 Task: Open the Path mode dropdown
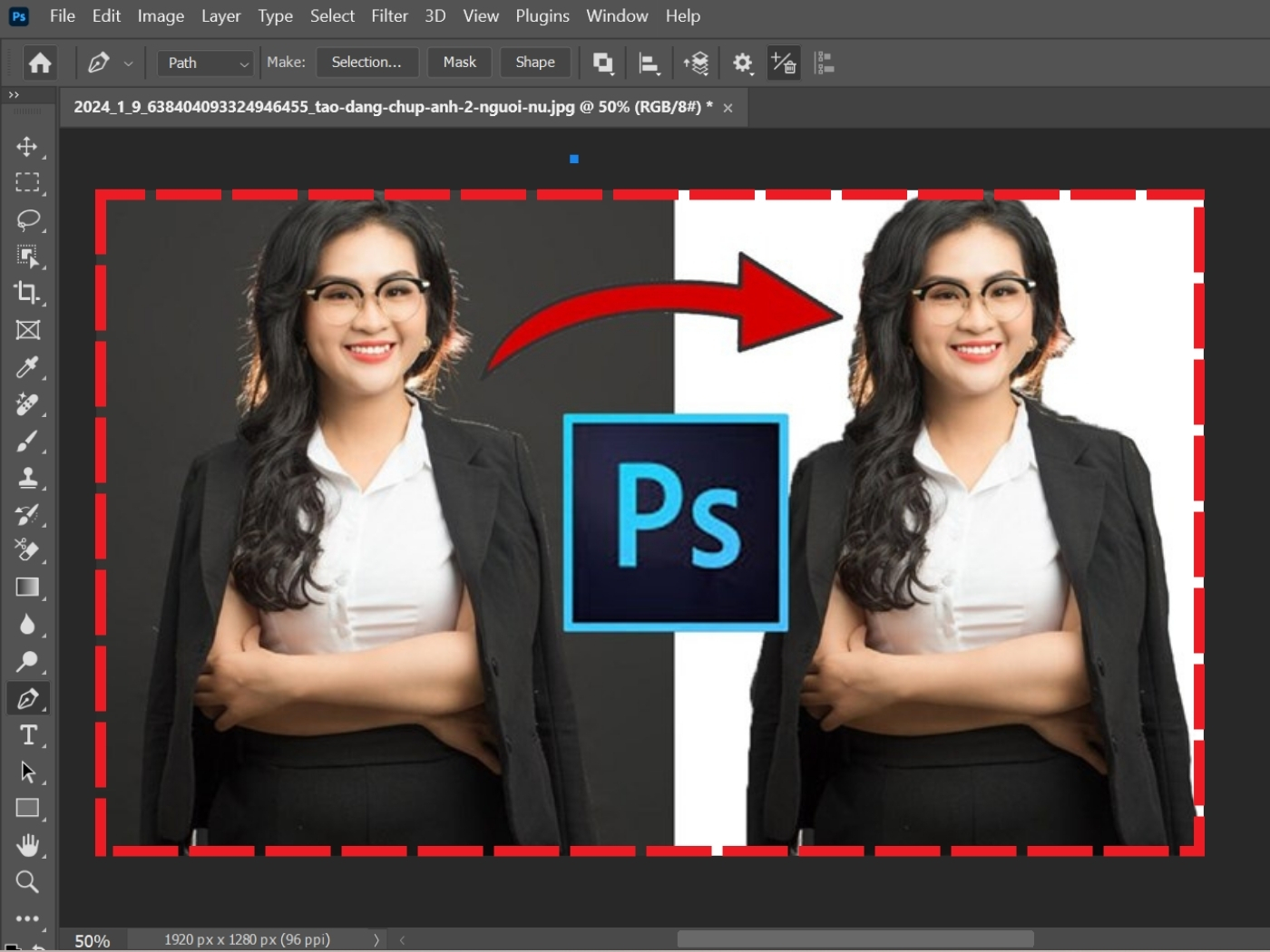click(x=205, y=63)
